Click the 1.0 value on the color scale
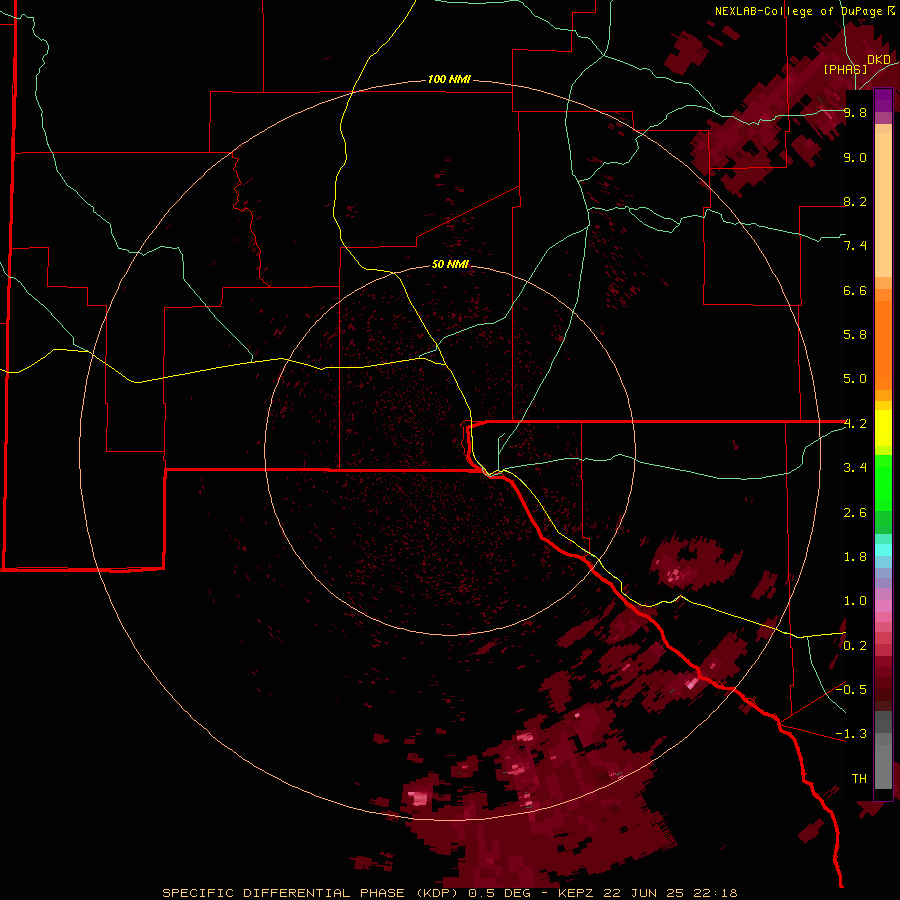Viewport: 900px width, 900px height. pyautogui.click(x=855, y=601)
